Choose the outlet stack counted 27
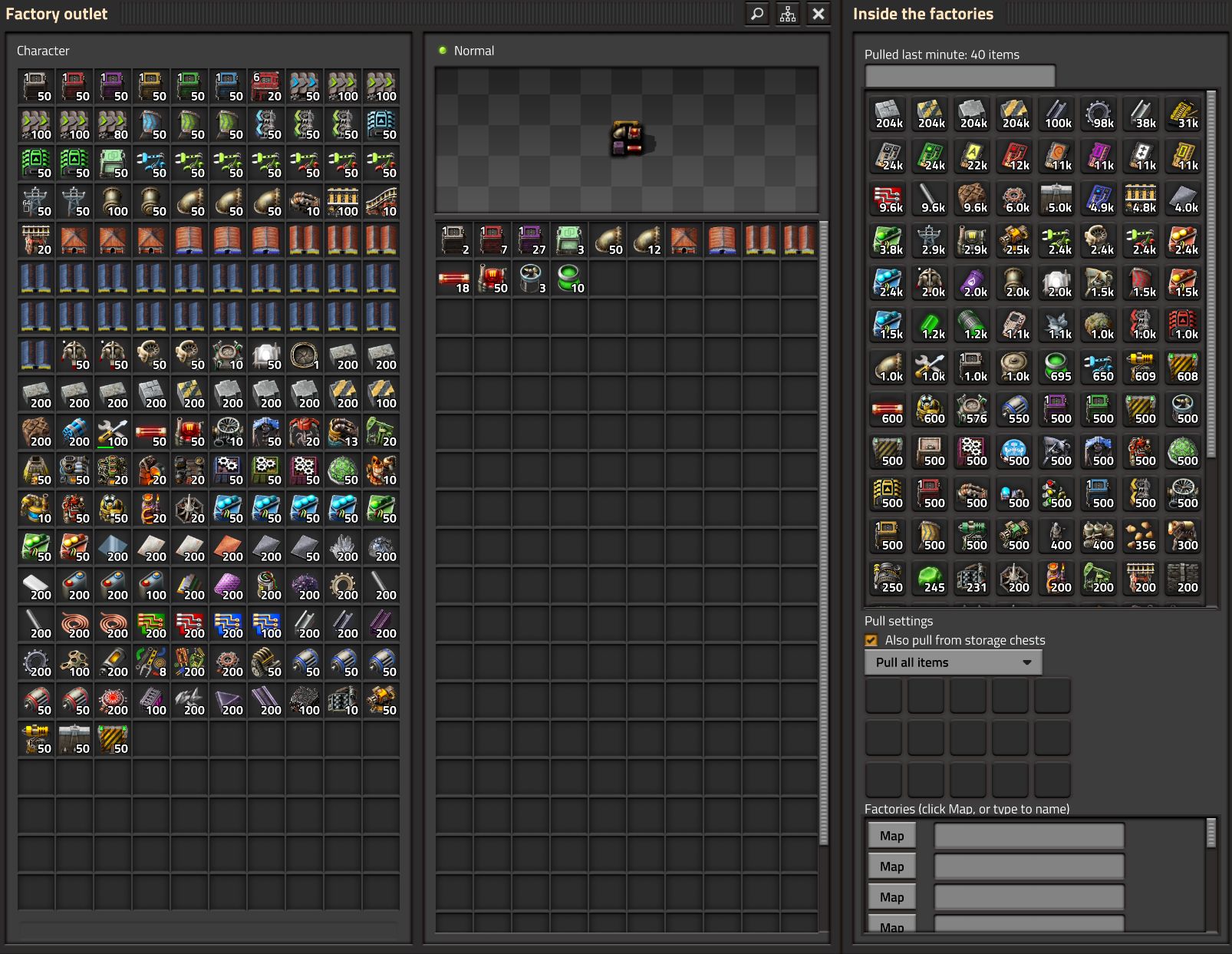The height and width of the screenshot is (954, 1232). [x=531, y=240]
